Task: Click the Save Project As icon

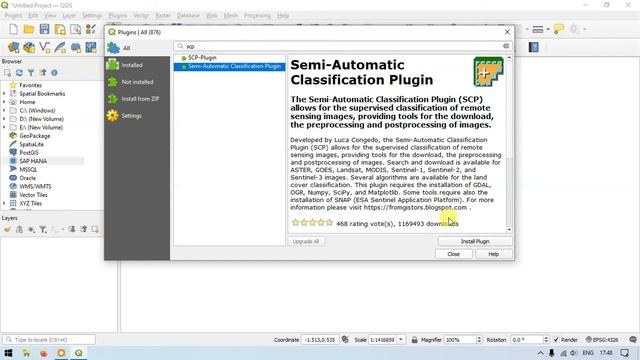Action: pos(60,29)
